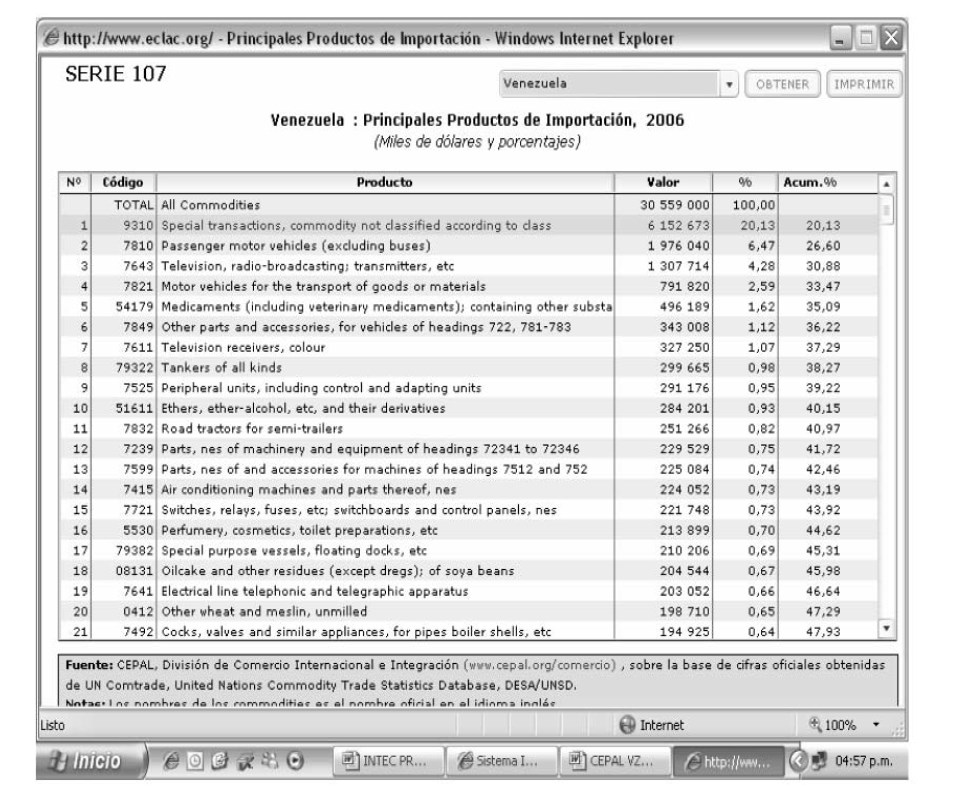Click the zoom magnifier in the status bar
Image resolution: width=960 pixels, height=800 pixels.
pyautogui.click(x=814, y=723)
